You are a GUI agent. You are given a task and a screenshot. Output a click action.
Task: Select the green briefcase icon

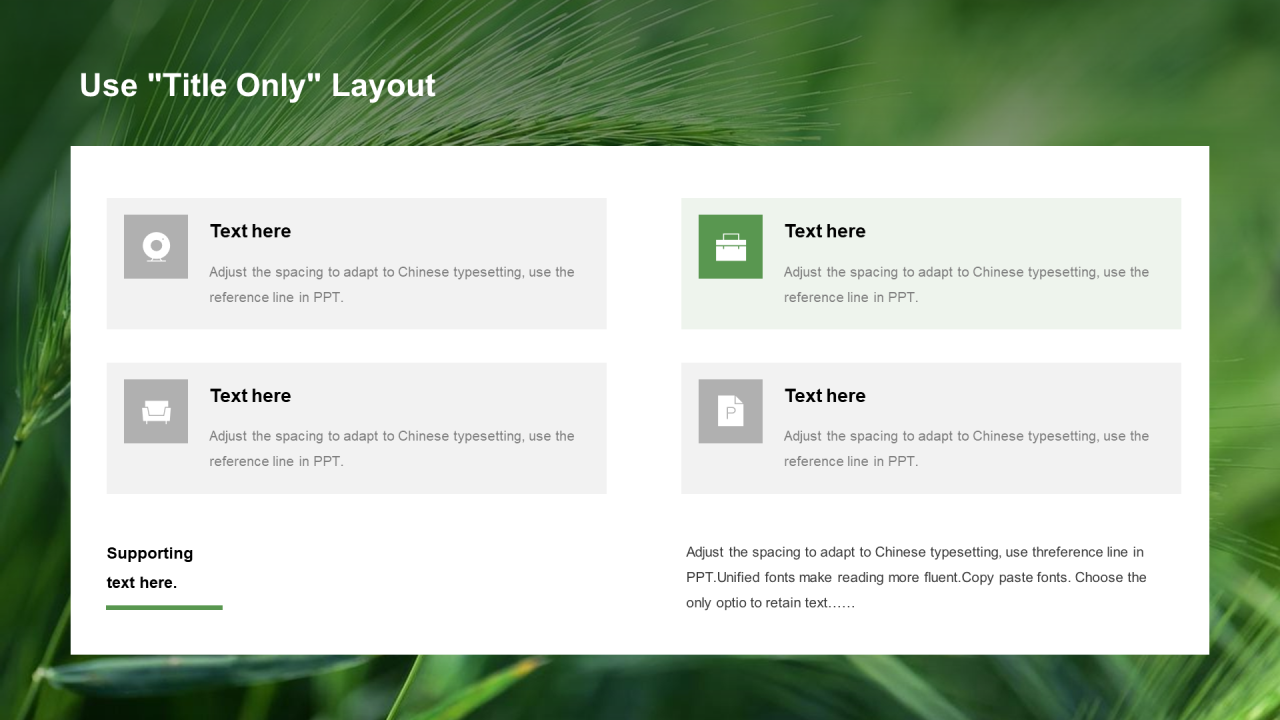tap(730, 246)
